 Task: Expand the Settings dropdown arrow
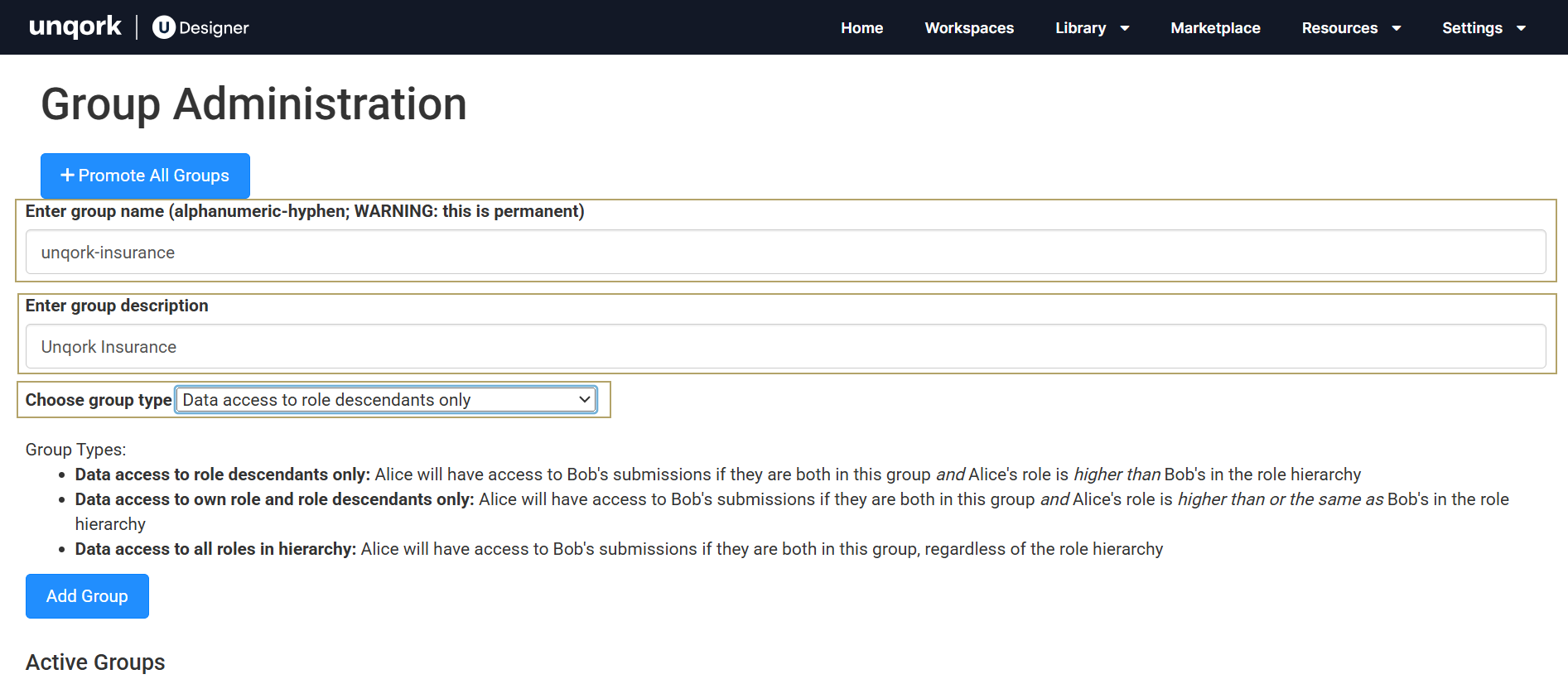click(1521, 28)
